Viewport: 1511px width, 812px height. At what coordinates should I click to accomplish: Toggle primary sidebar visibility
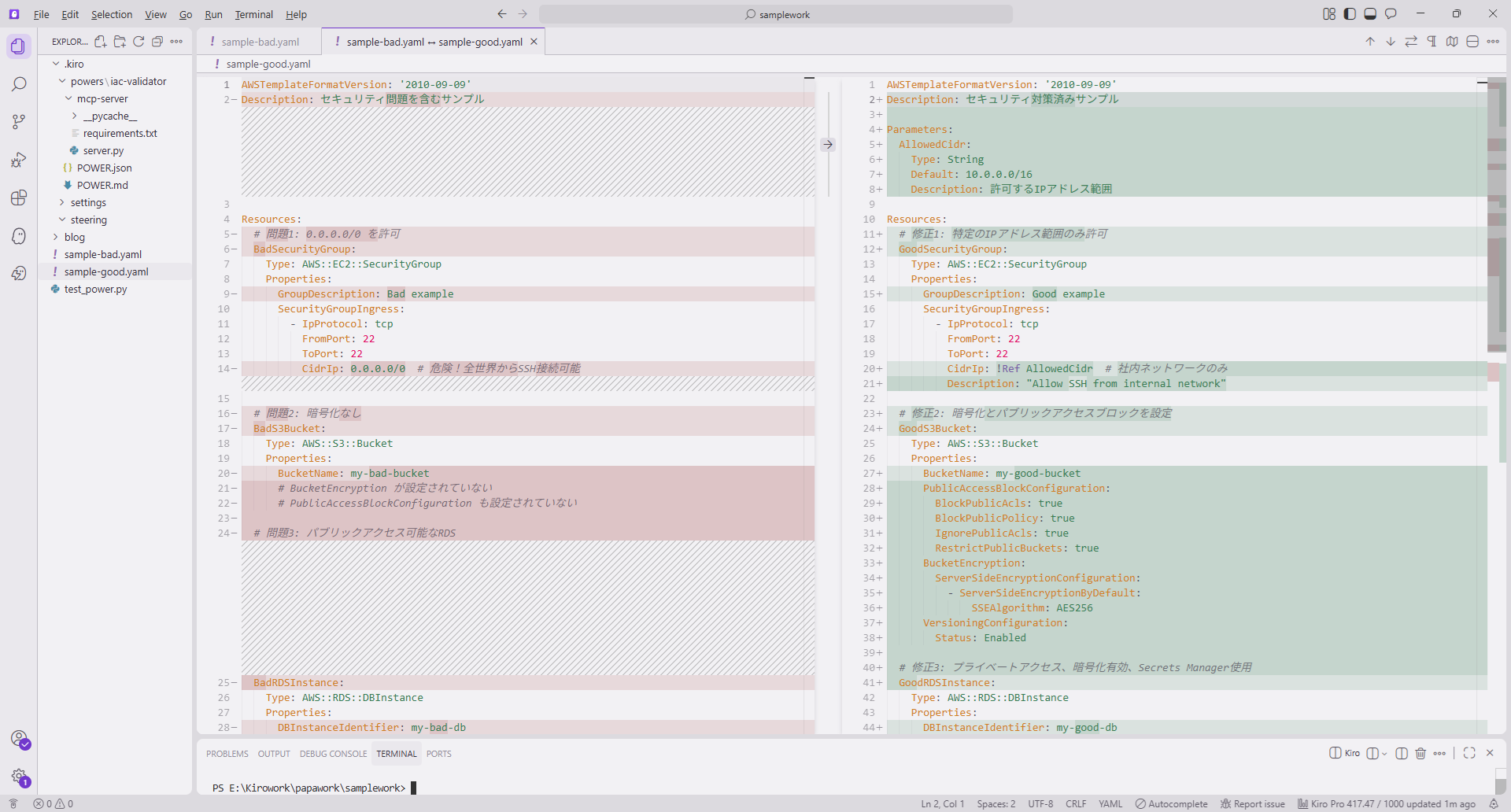1350,14
